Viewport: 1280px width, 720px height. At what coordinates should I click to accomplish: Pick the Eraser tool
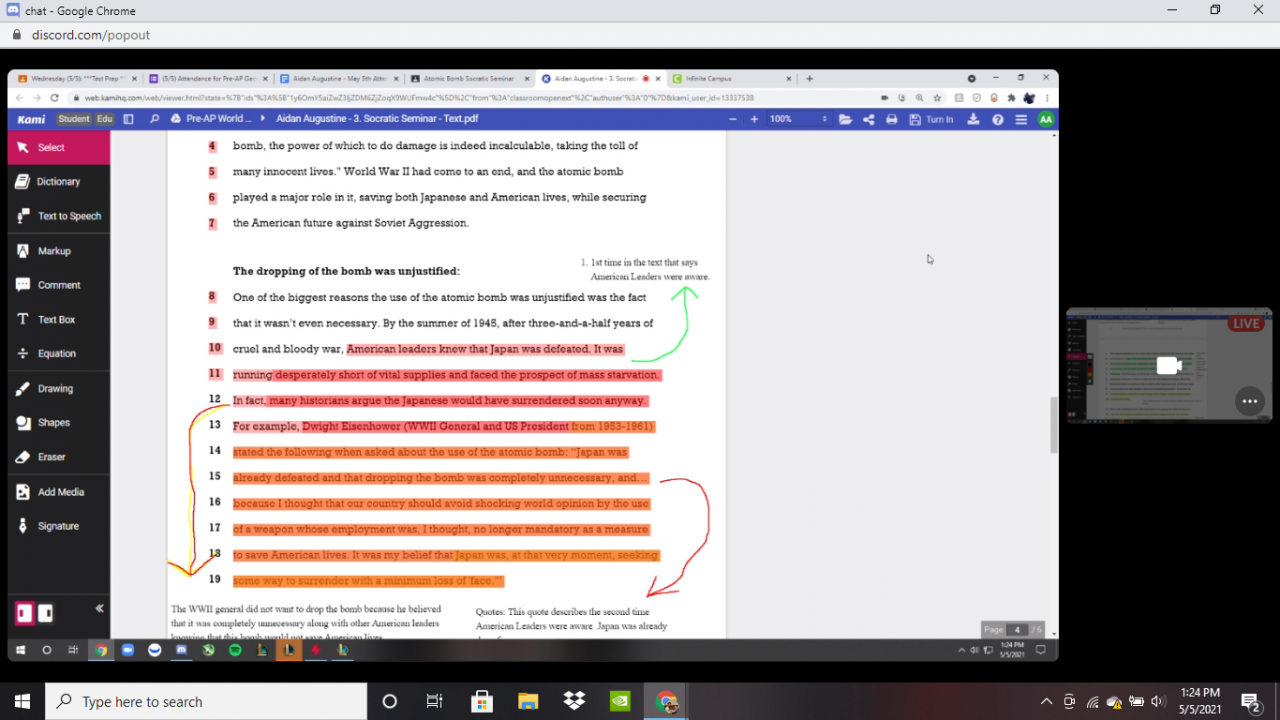point(51,457)
